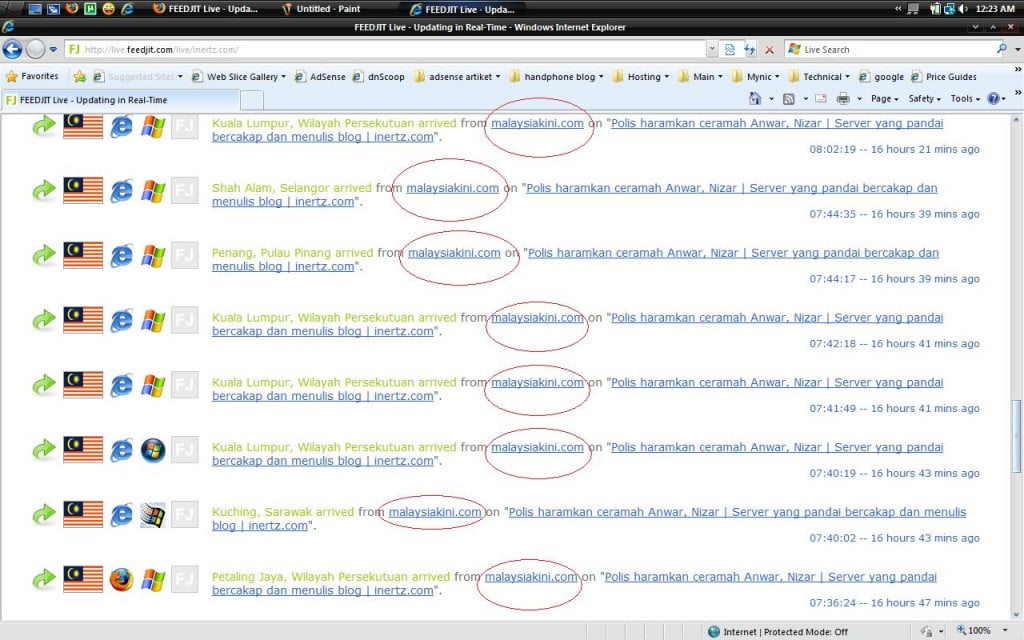Click the smiley face quick launch icon

pos(108,8)
